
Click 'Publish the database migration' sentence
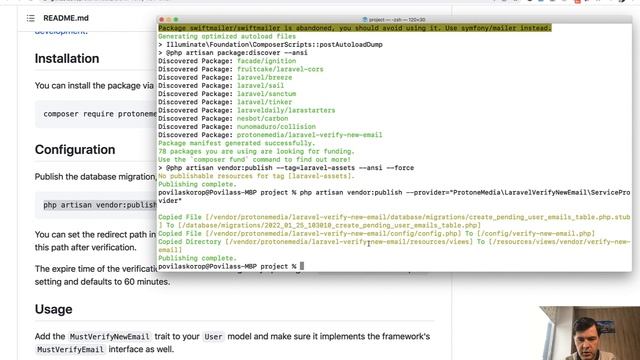[96, 177]
